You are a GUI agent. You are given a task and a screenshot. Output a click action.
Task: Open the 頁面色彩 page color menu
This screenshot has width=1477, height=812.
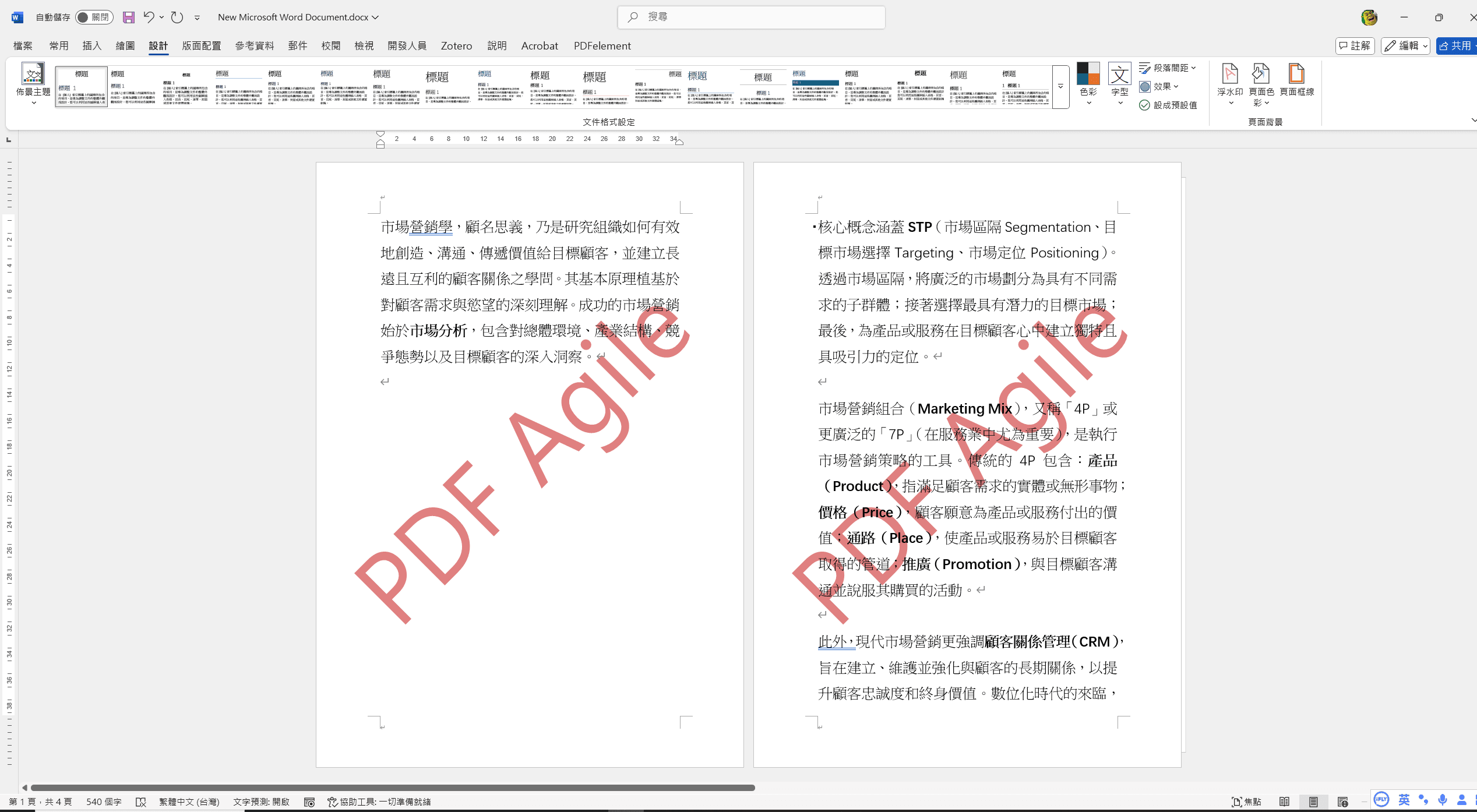pos(1261,84)
